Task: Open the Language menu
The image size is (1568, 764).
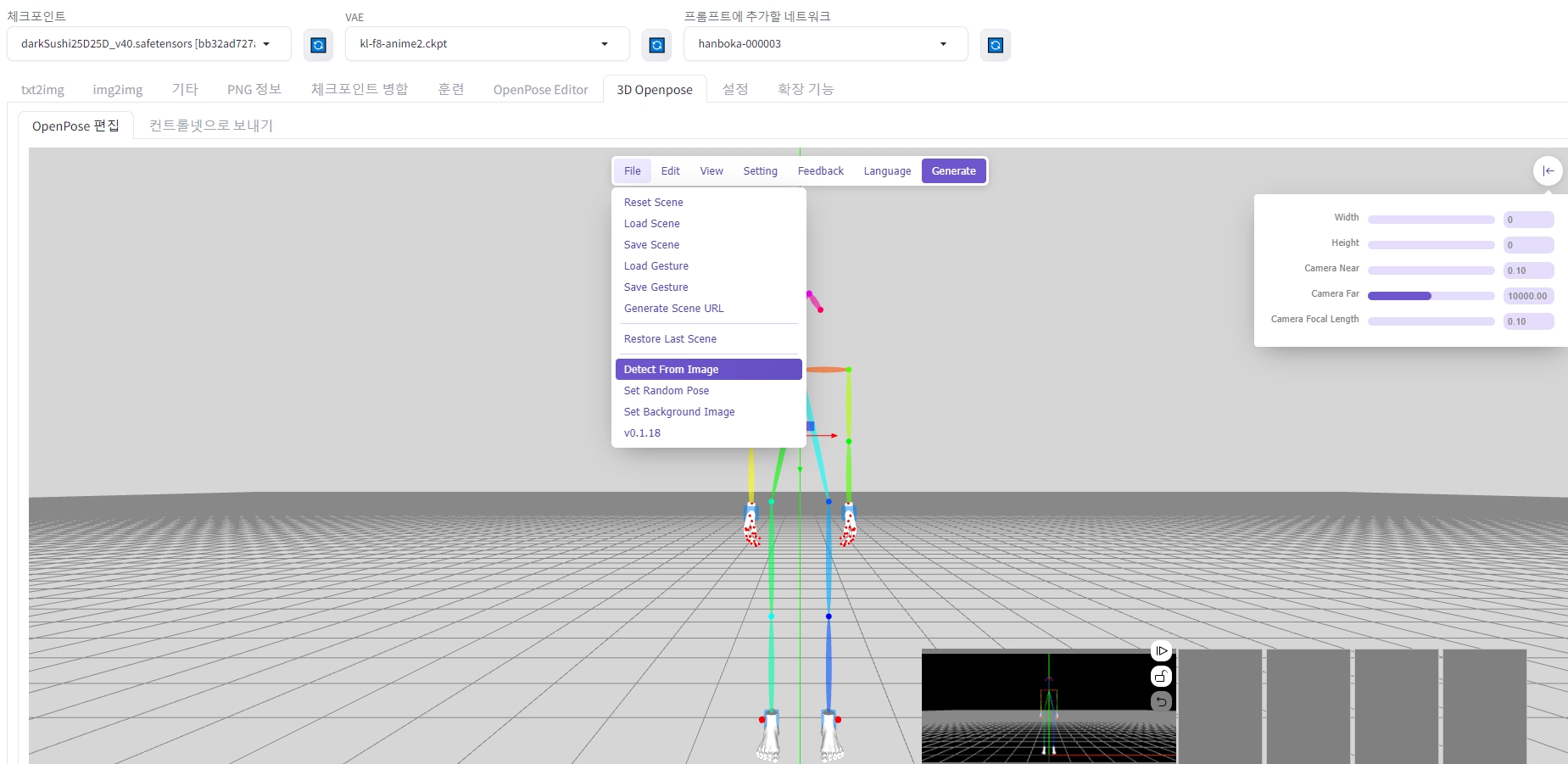Action: pos(887,170)
